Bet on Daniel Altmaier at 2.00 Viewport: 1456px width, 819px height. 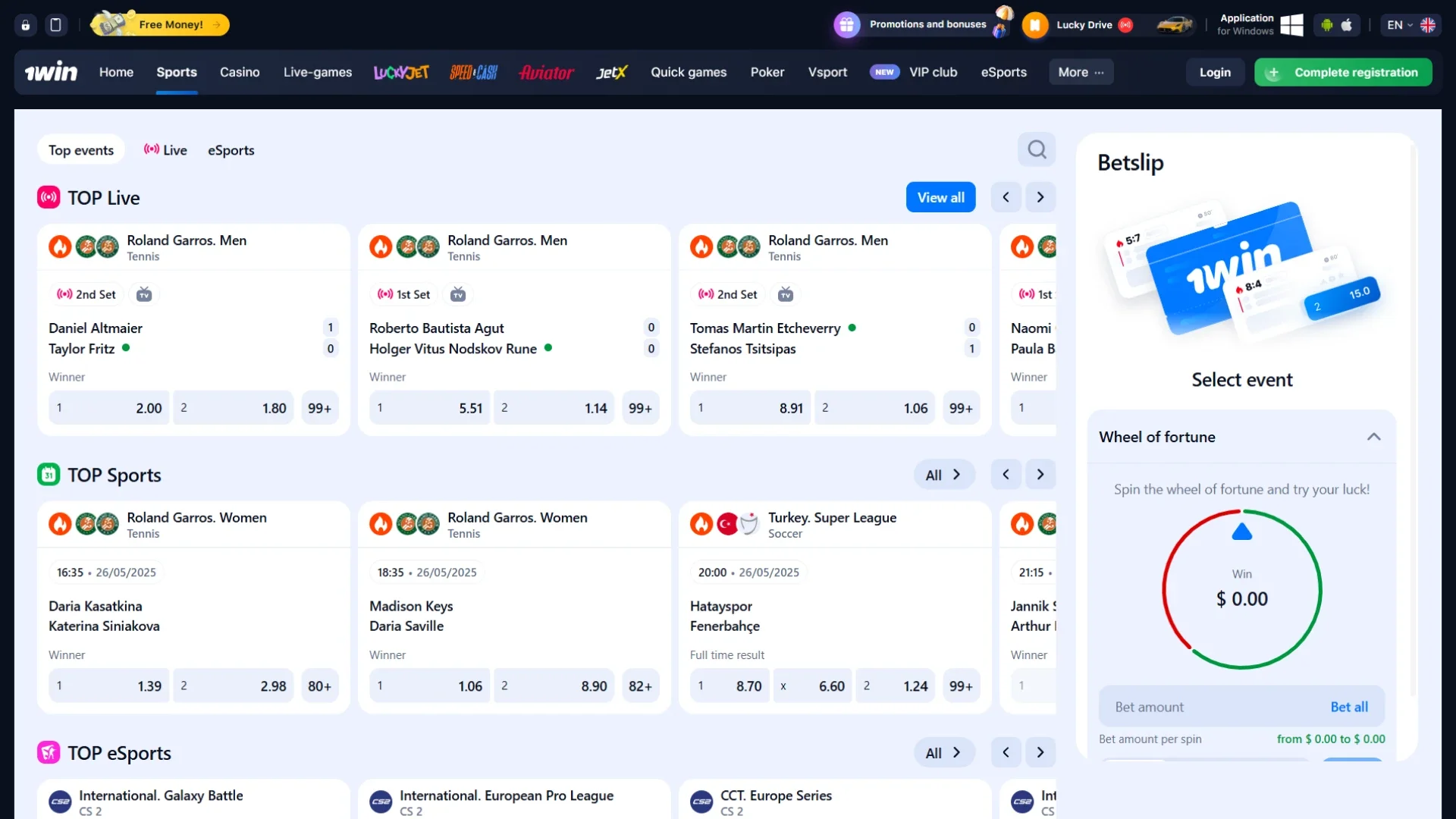tap(108, 408)
